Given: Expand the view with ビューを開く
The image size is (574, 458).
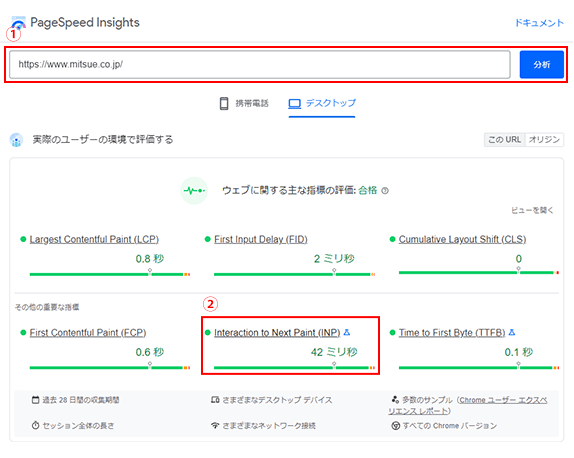Looking at the screenshot, I should point(532,210).
